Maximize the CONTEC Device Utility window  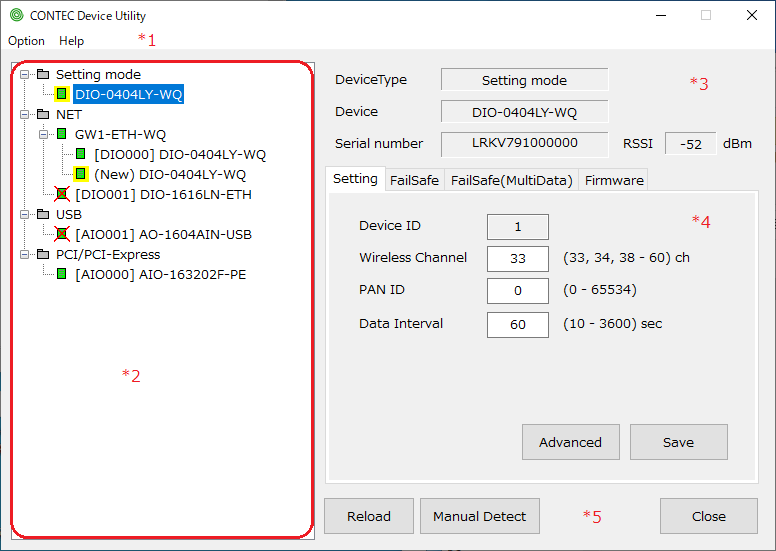[x=706, y=15]
